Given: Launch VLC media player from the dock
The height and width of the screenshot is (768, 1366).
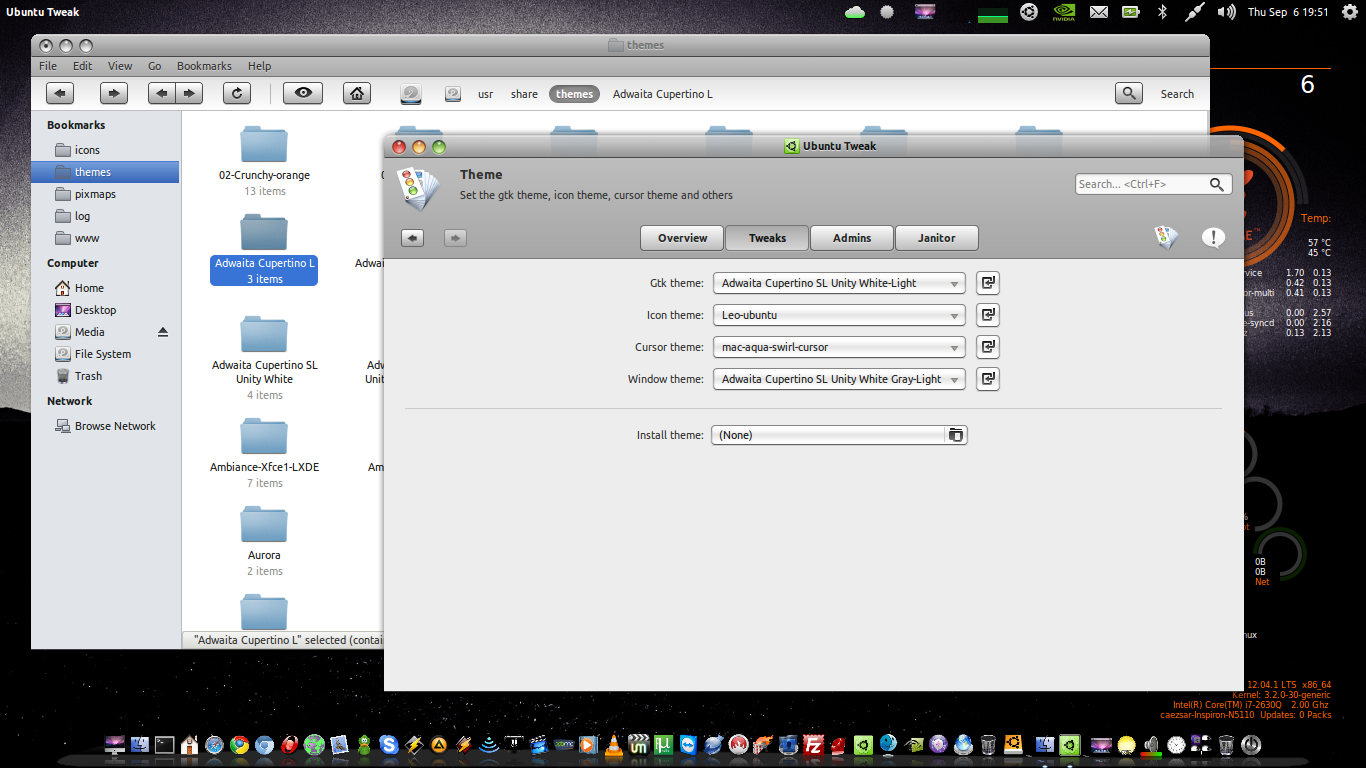Looking at the screenshot, I should (x=613, y=745).
